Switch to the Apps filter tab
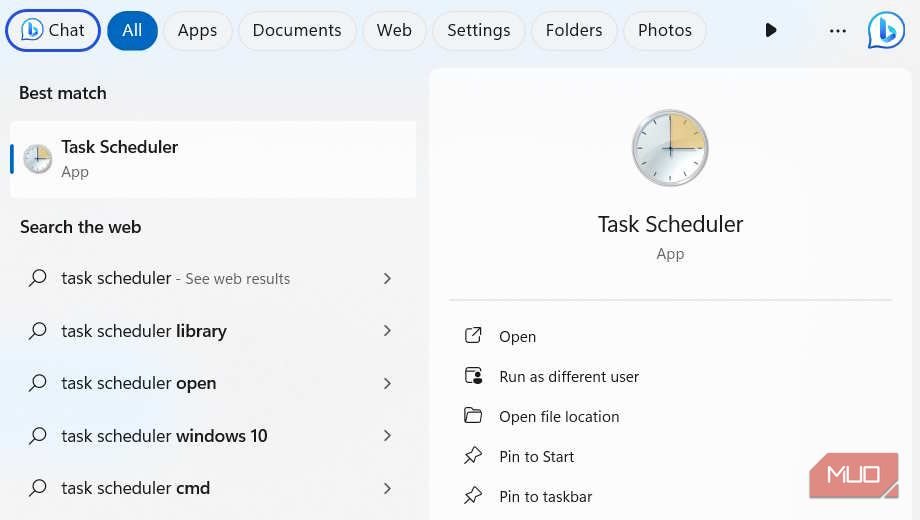This screenshot has height=520, width=920. coord(197,30)
